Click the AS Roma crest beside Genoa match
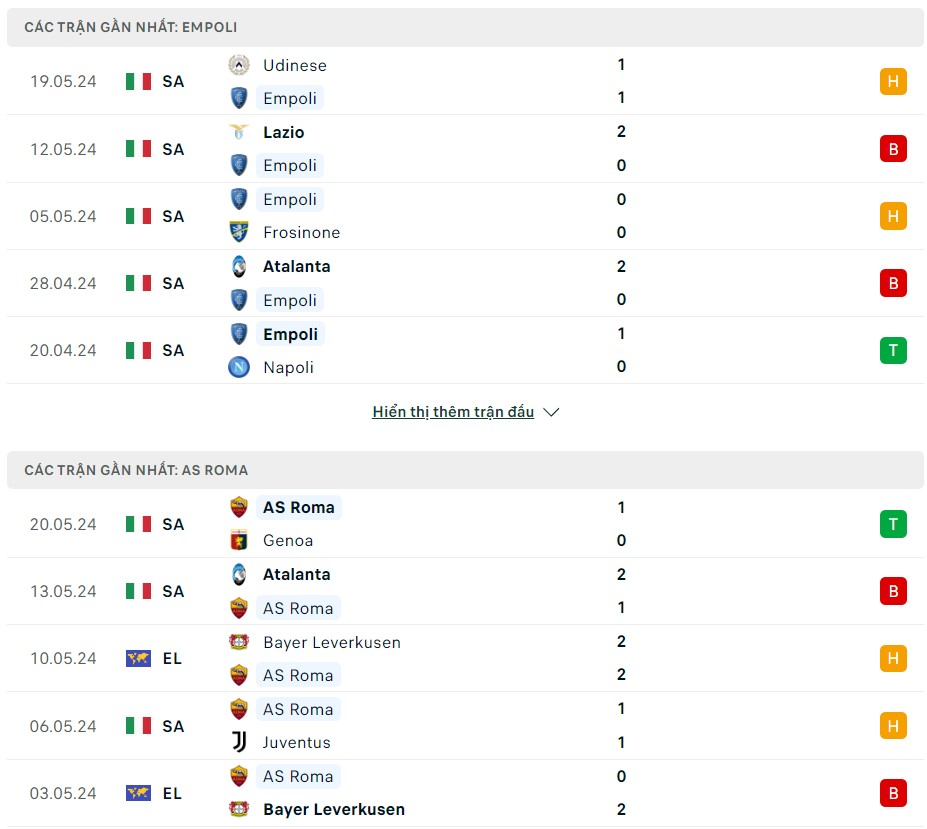927x829 pixels. pyautogui.click(x=239, y=507)
